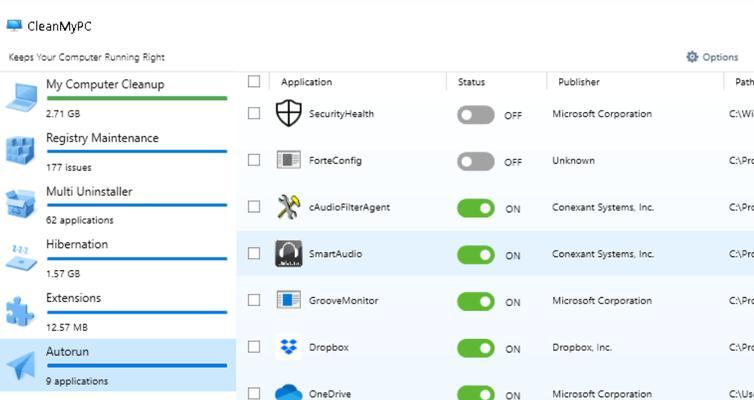Check the ForteConfig row checkbox
Image resolution: width=754 pixels, height=400 pixels.
tap(254, 160)
